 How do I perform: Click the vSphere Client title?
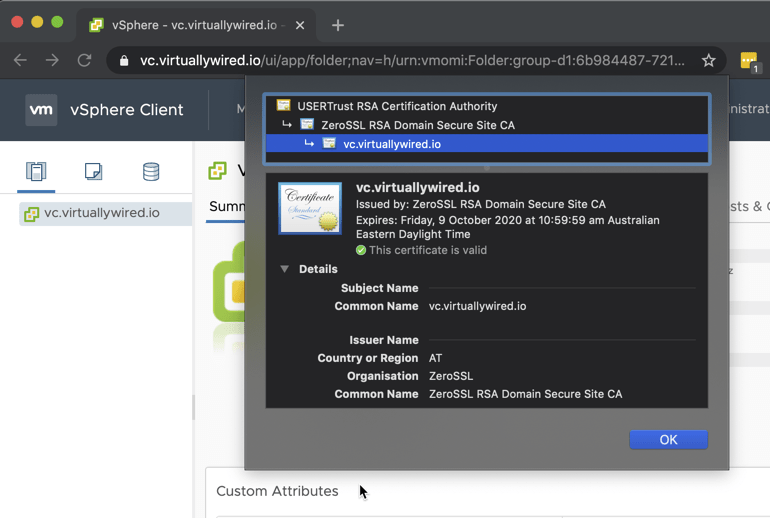(127, 110)
